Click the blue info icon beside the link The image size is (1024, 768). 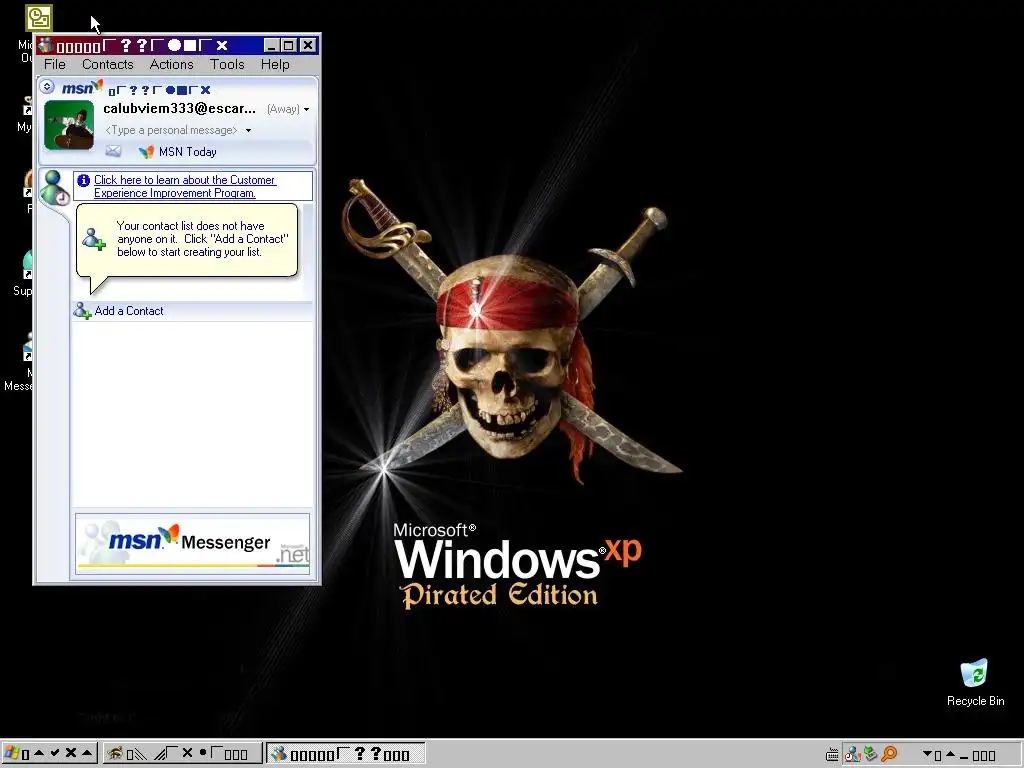coord(84,180)
